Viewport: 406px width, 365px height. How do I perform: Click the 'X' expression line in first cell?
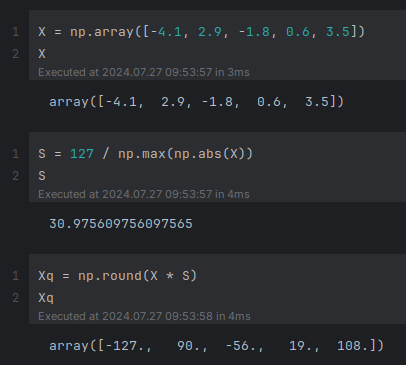coord(42,54)
